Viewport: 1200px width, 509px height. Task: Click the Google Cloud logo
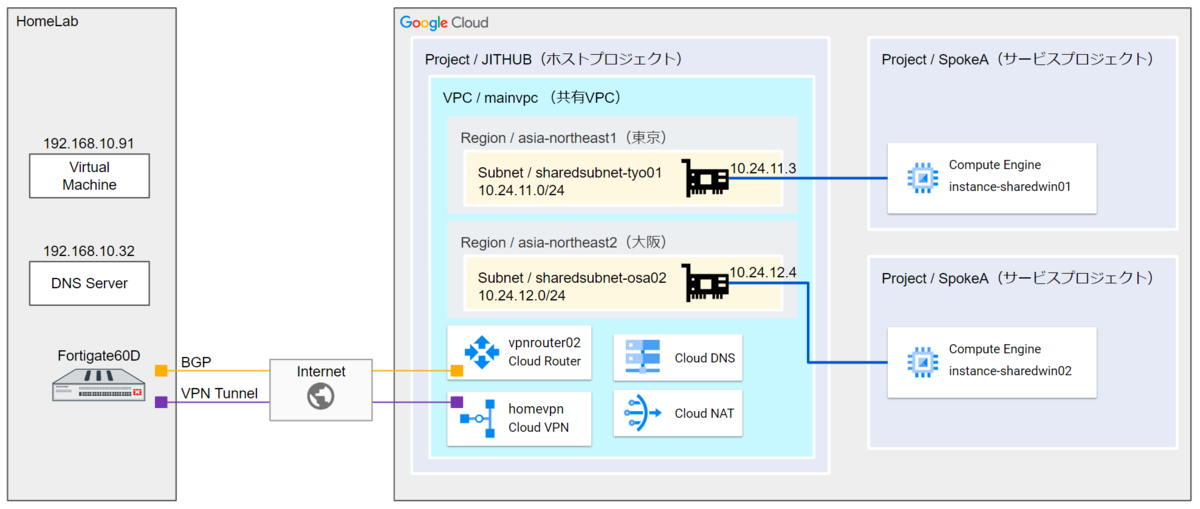(x=444, y=23)
